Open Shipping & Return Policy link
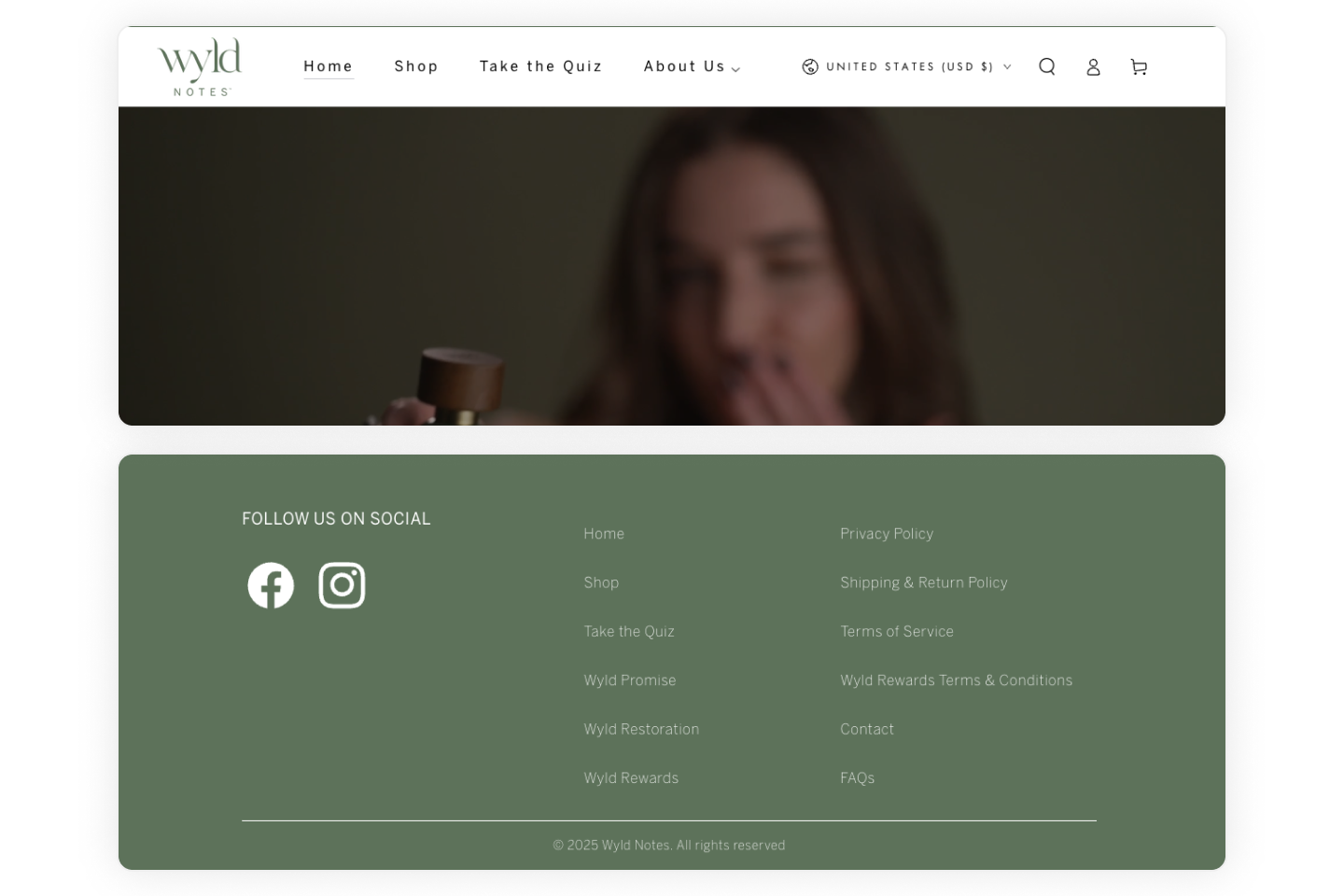Viewport: 1344px width, 896px height. 924,582
